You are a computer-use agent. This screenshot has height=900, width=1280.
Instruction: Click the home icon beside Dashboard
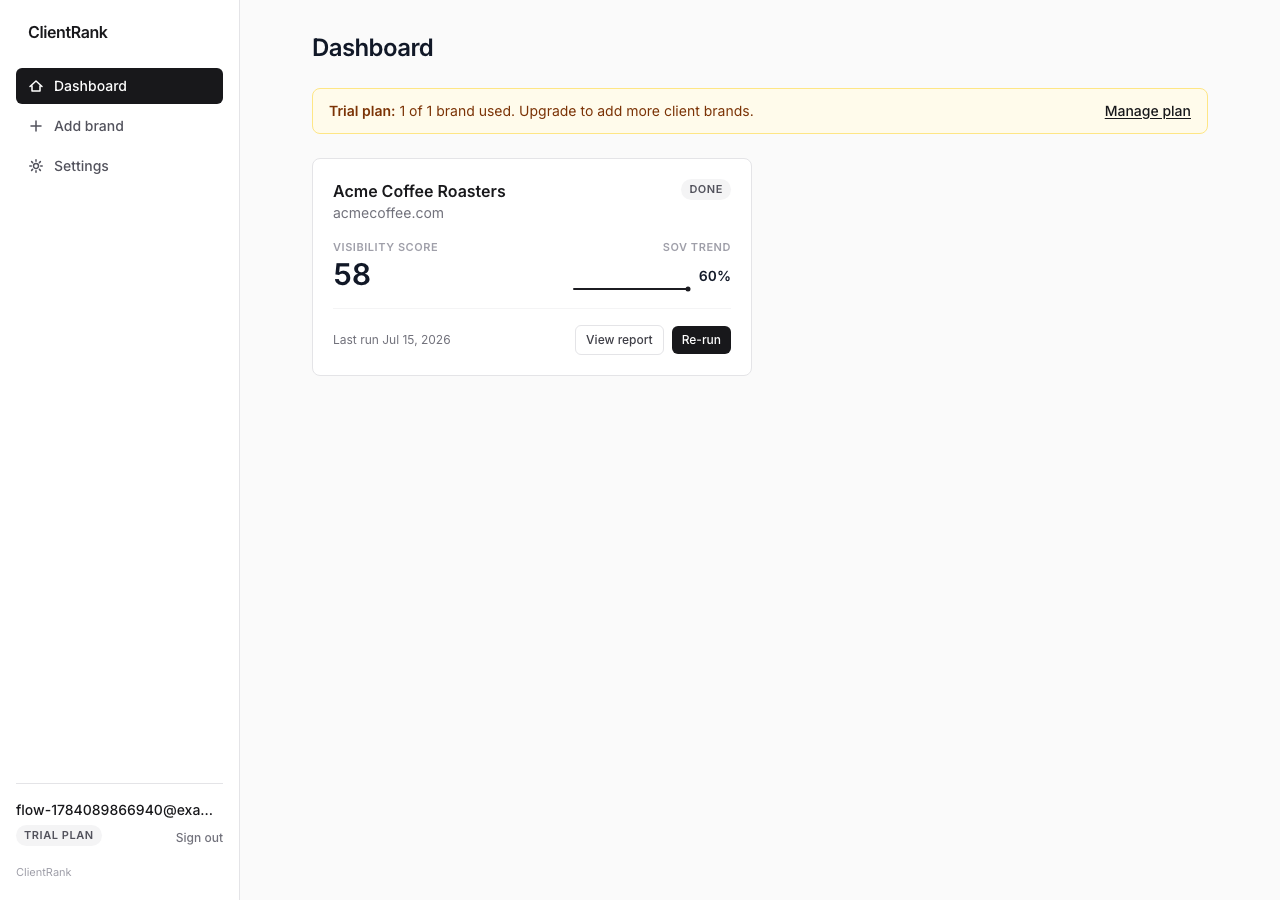tap(36, 86)
